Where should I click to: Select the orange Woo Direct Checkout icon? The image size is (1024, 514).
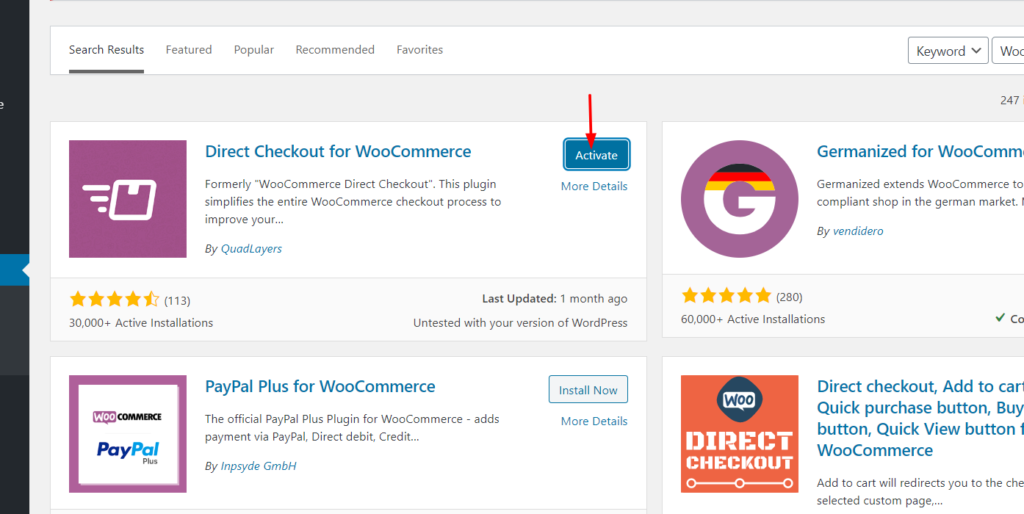739,434
